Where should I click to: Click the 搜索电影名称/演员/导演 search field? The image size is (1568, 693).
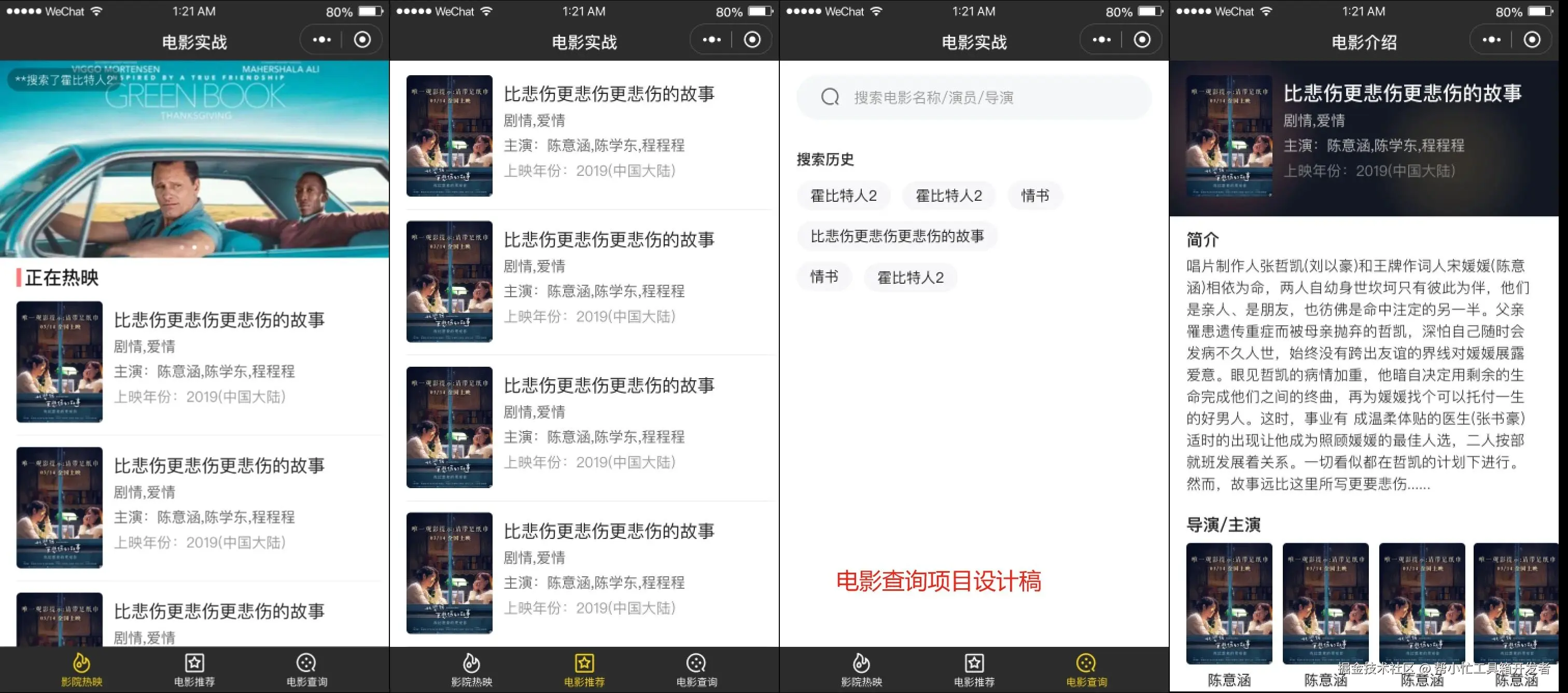click(986, 98)
